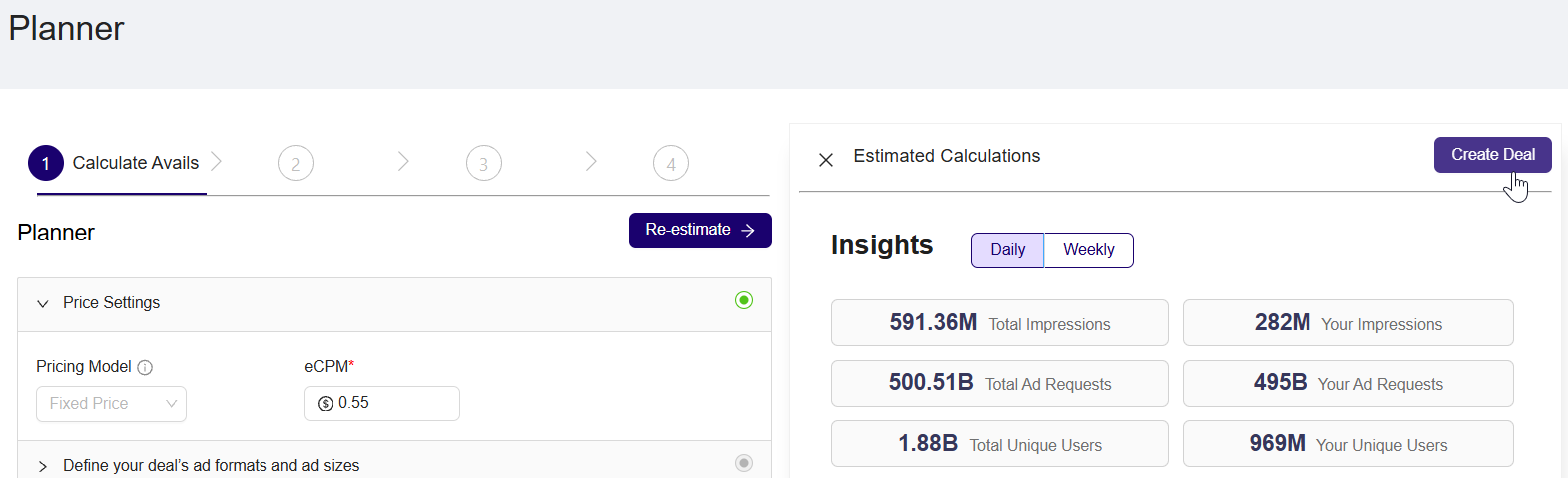Click the step 3 circle icon
1568x478 pixels.
pos(484,163)
